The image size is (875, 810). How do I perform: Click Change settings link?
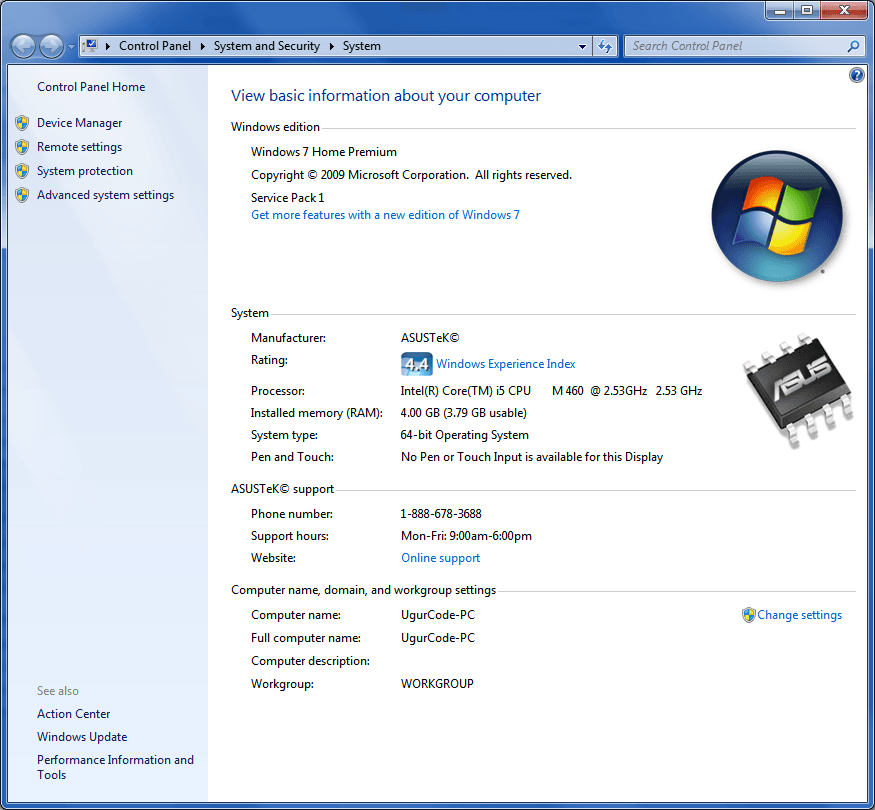799,615
